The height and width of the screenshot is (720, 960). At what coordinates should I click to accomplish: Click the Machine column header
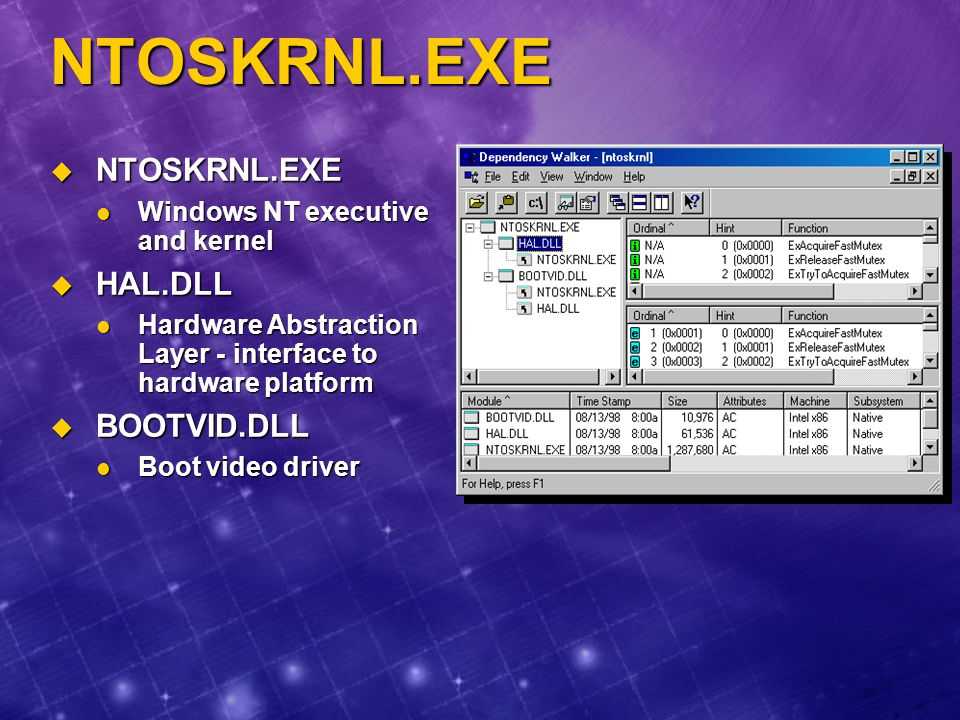[815, 402]
